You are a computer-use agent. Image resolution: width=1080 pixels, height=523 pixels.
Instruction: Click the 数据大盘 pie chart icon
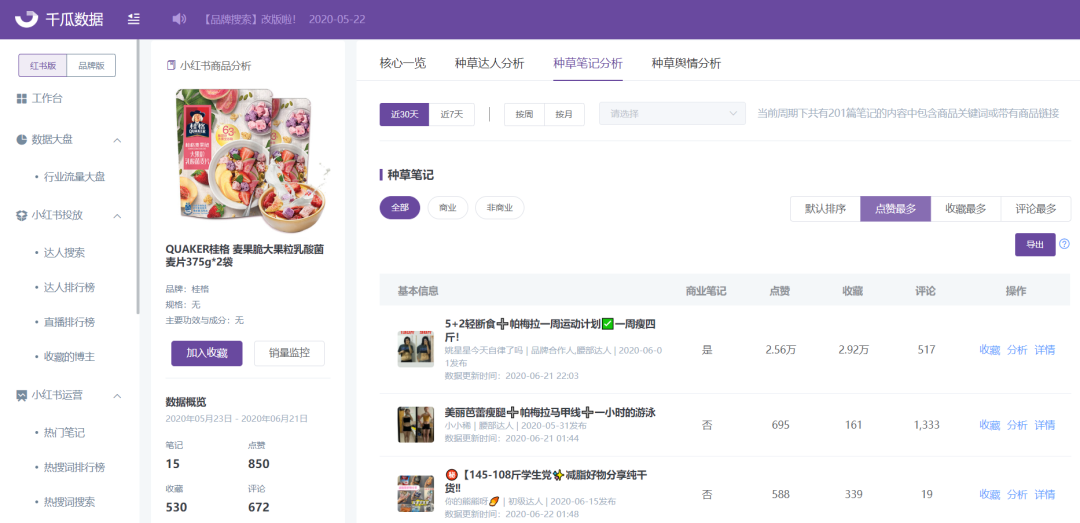[x=21, y=140]
